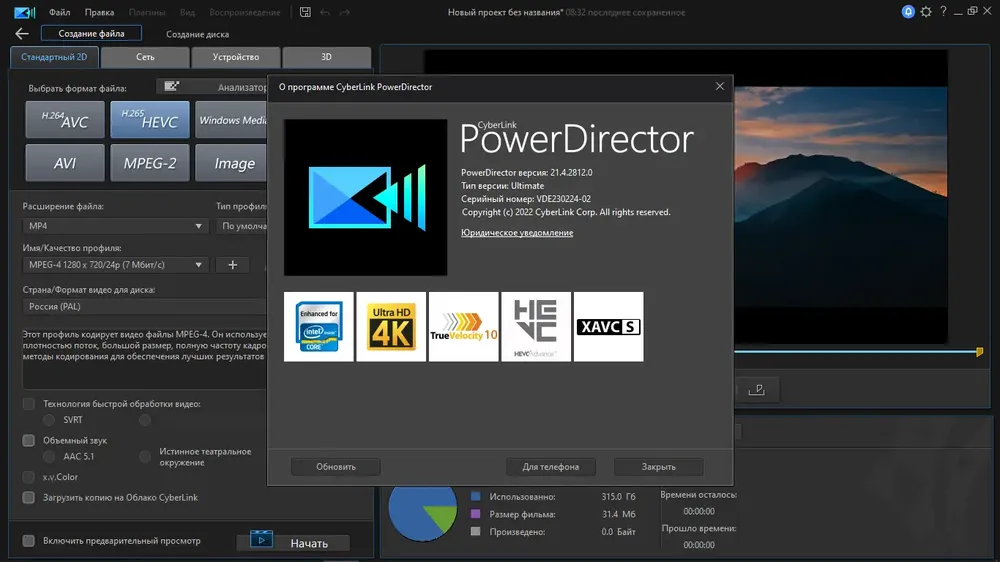Open settings gear icon
1000x562 pixels.
(926, 11)
